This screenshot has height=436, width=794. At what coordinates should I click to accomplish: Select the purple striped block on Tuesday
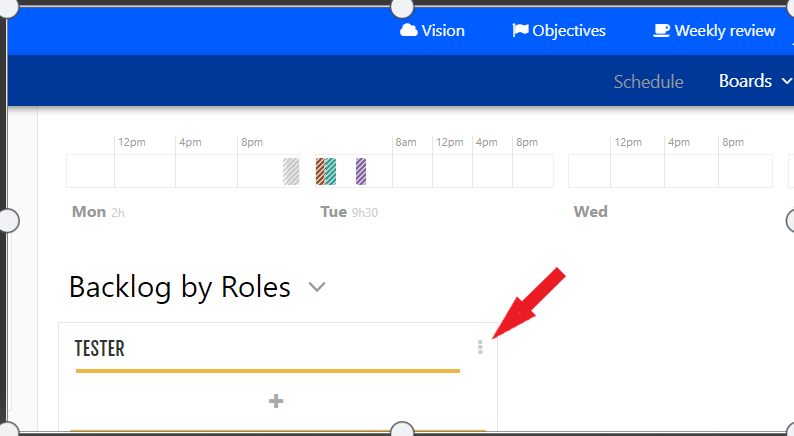click(x=361, y=171)
